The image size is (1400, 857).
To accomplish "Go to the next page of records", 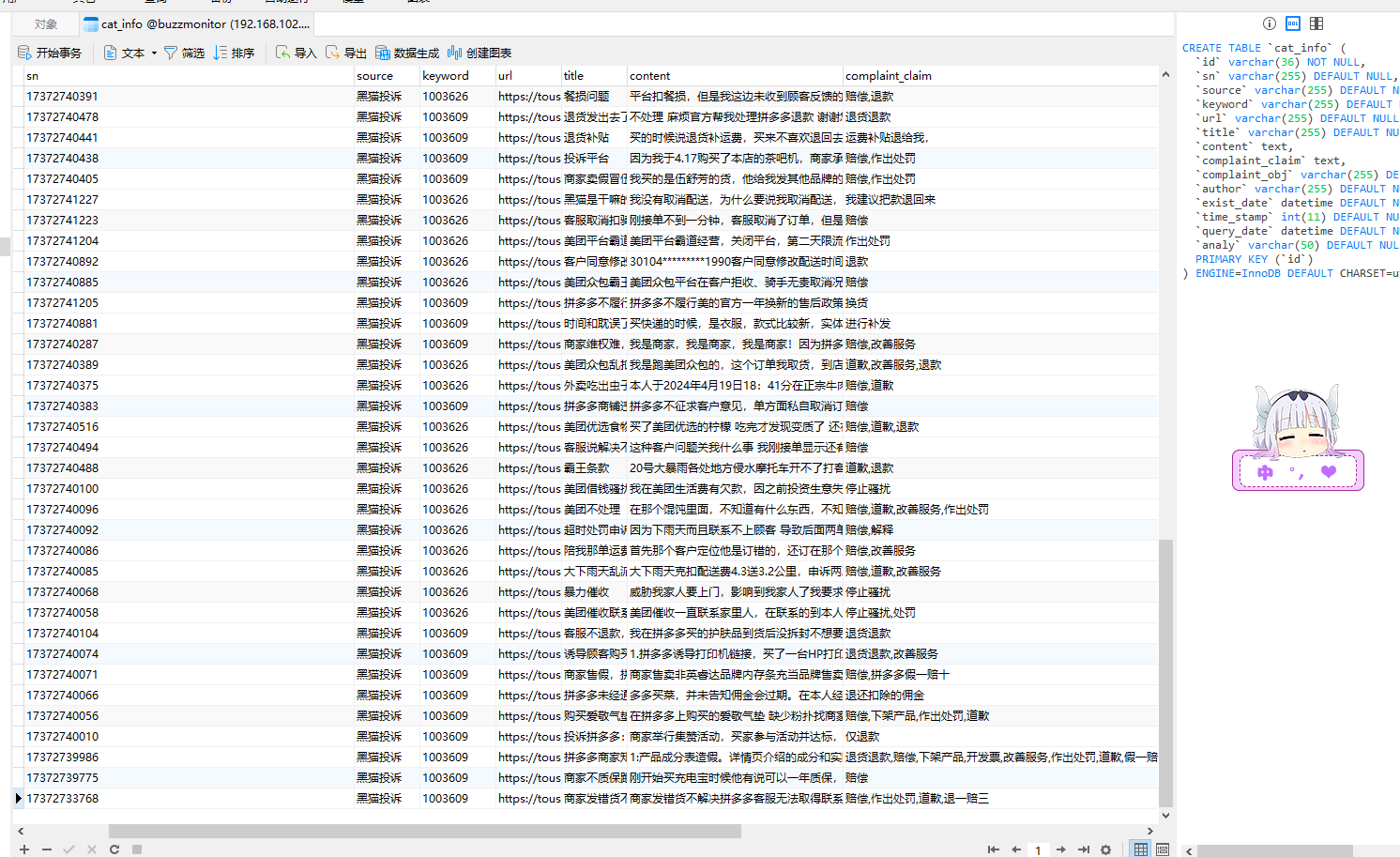I will click(1060, 849).
